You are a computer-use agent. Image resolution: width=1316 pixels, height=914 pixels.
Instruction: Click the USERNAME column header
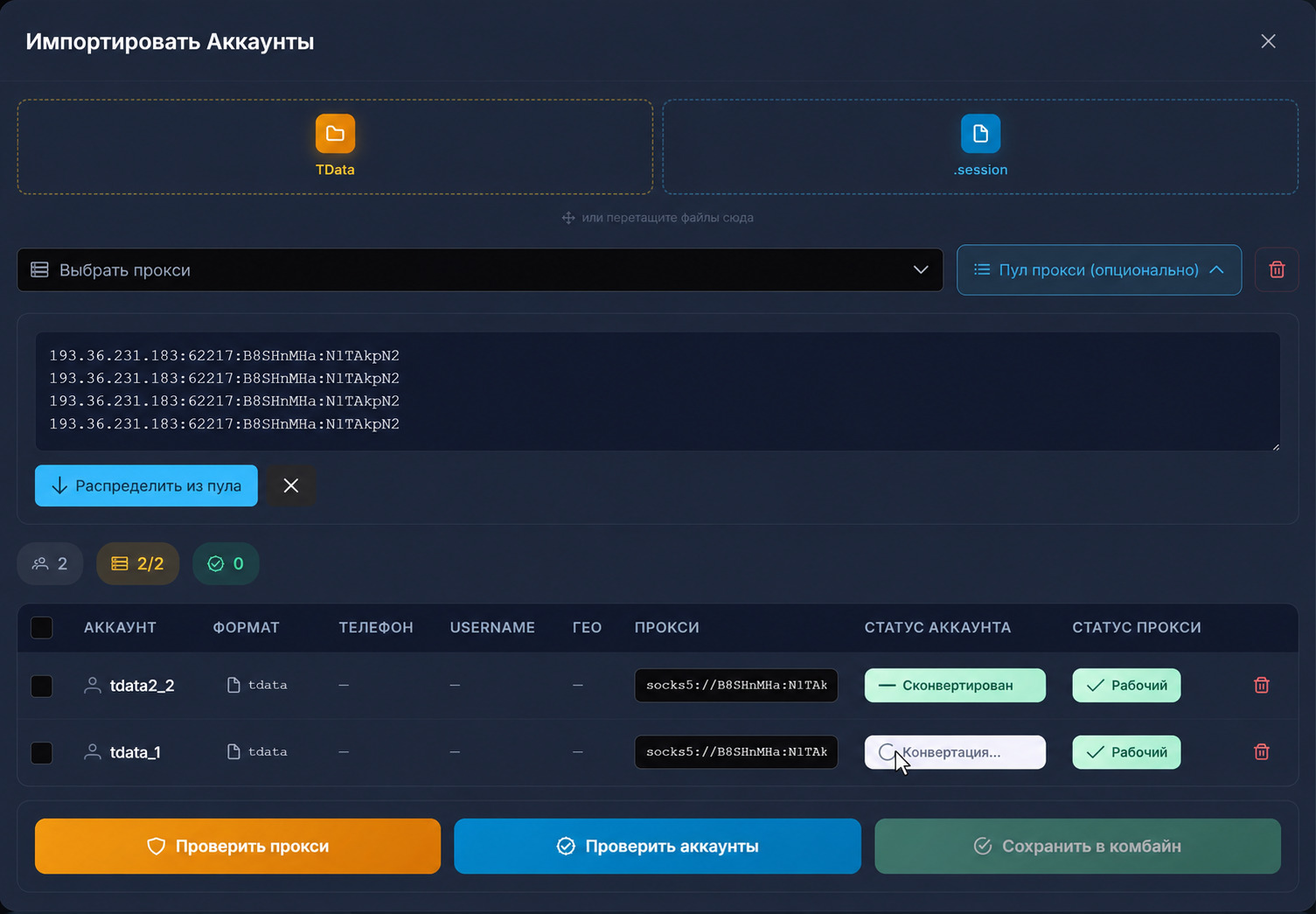(x=492, y=627)
